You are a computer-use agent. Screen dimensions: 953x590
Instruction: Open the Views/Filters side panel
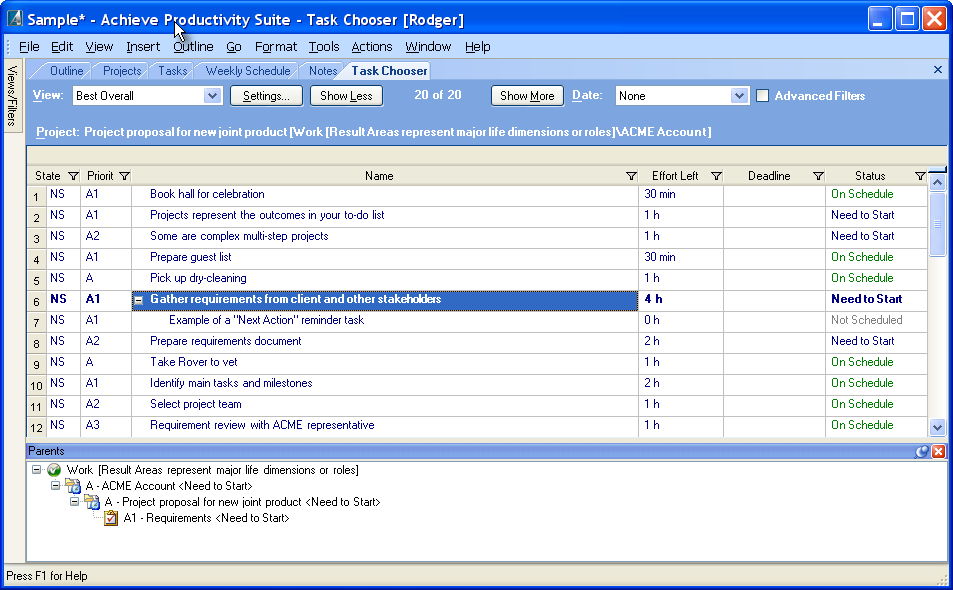[12, 95]
